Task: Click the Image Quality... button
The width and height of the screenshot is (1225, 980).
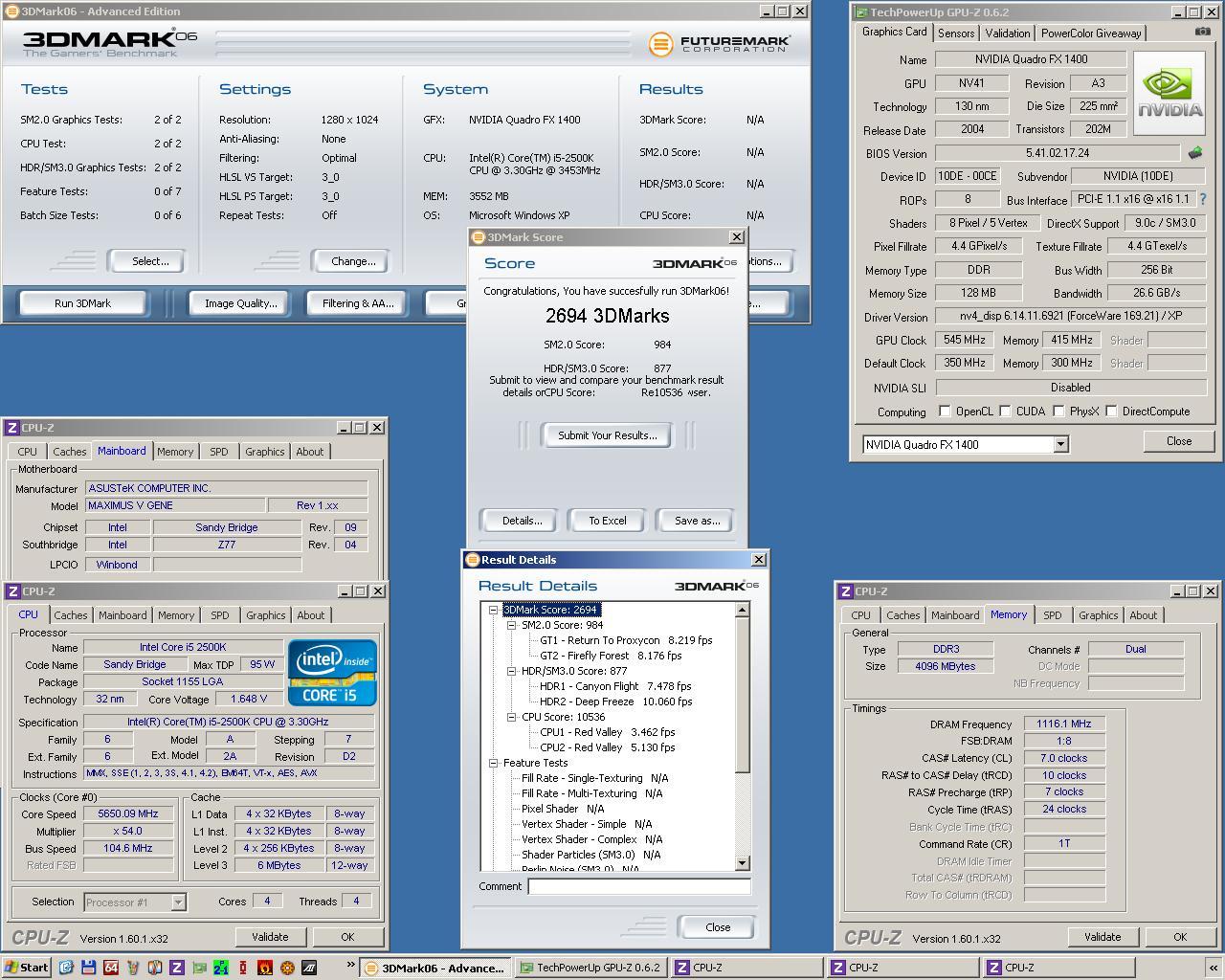Action: pos(241,303)
